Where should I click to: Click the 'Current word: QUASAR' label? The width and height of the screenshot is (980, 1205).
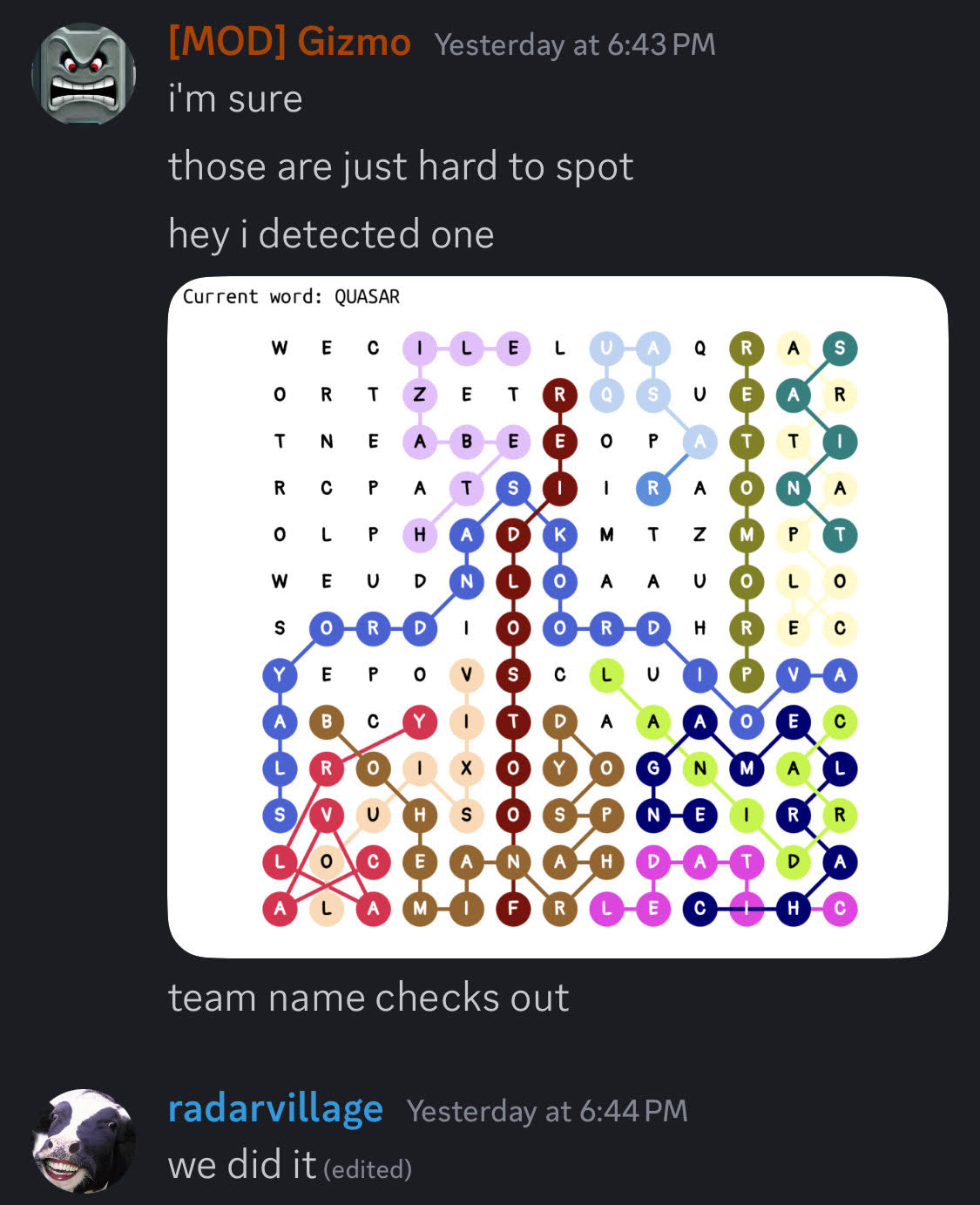click(291, 297)
